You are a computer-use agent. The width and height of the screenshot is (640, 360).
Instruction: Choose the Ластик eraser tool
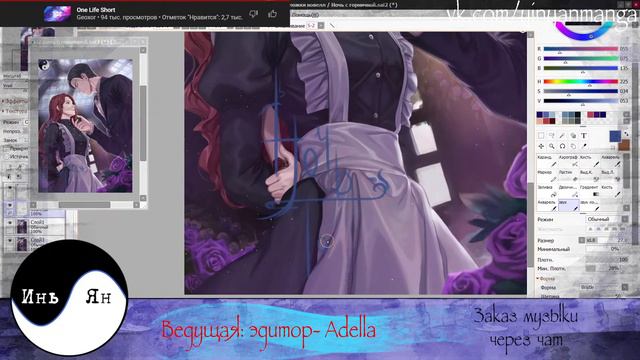click(568, 176)
